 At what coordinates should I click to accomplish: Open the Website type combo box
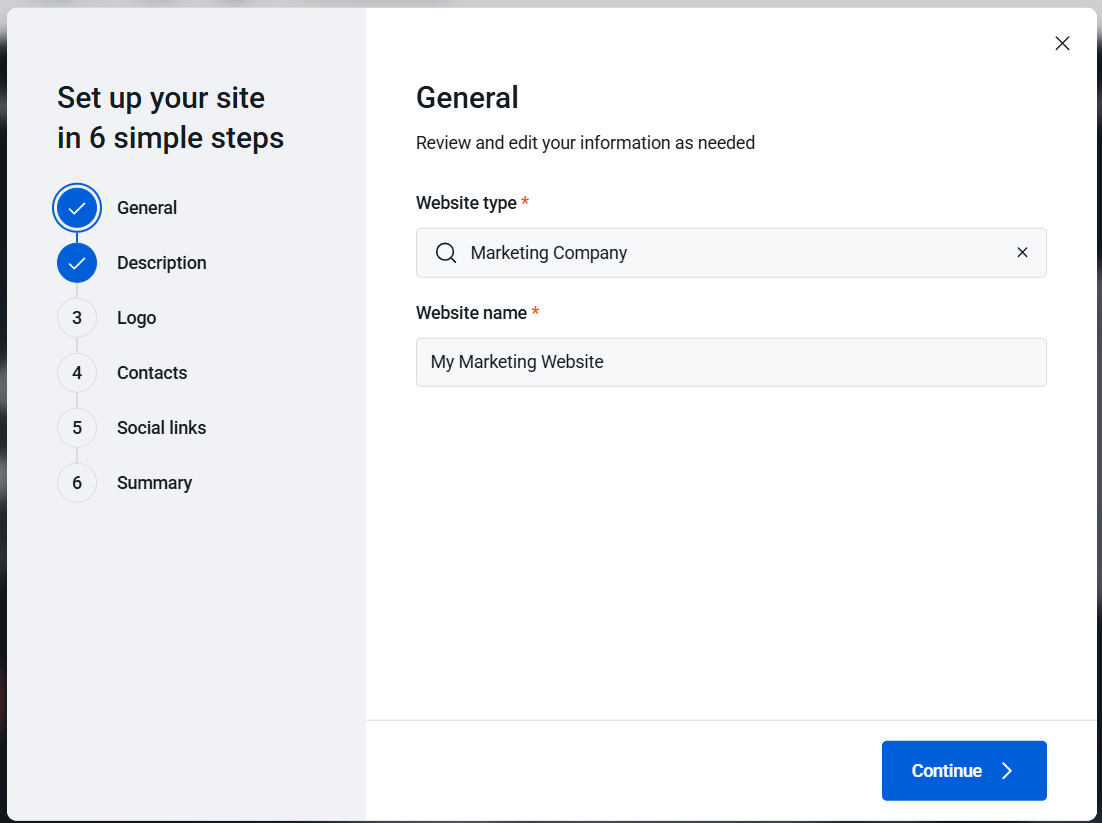tap(730, 253)
